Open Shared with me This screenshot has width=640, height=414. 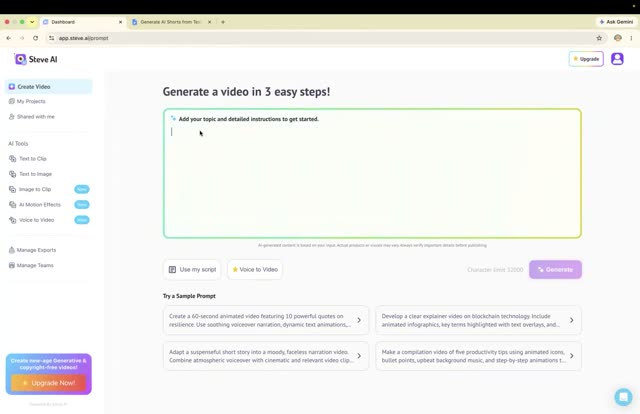(36, 117)
